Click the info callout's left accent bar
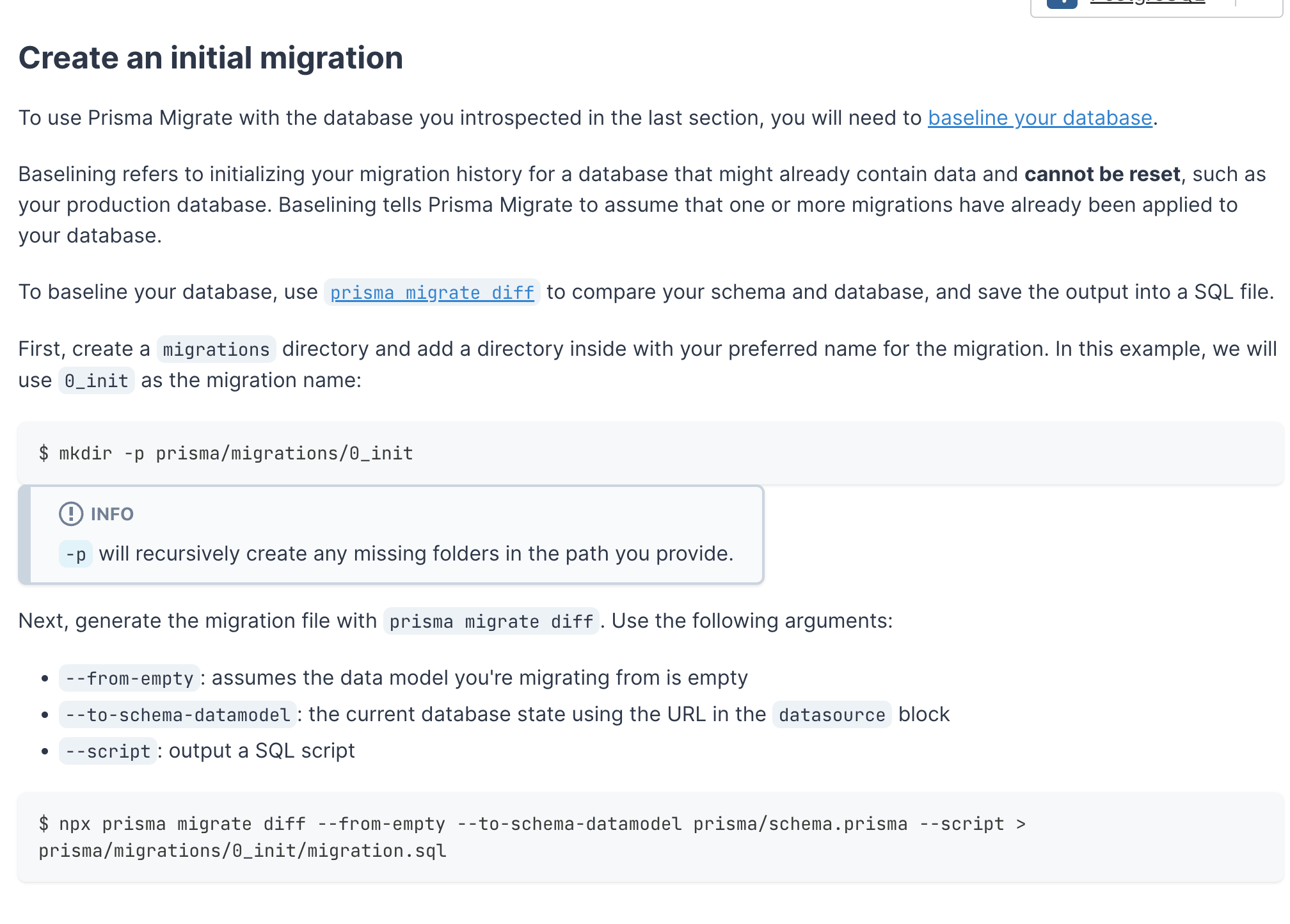Screen dimensions: 1290x924 [24, 535]
